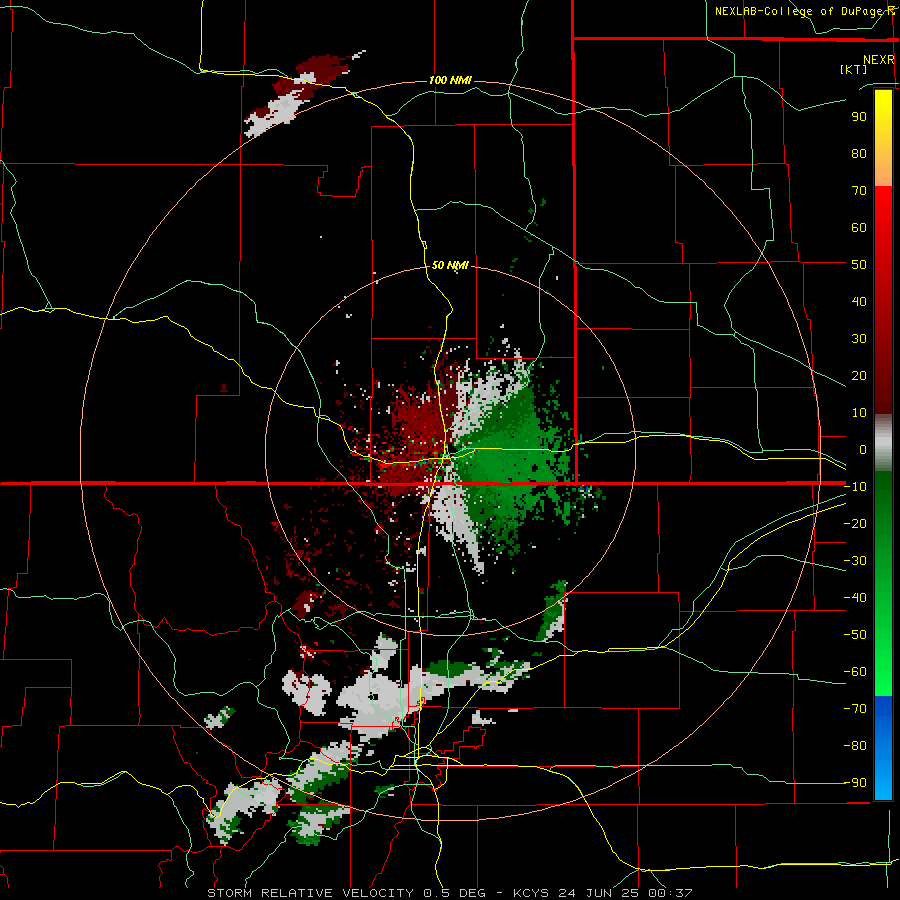Image resolution: width=900 pixels, height=900 pixels.
Task: Select the -90 value on velocity scale
Action: click(x=855, y=783)
